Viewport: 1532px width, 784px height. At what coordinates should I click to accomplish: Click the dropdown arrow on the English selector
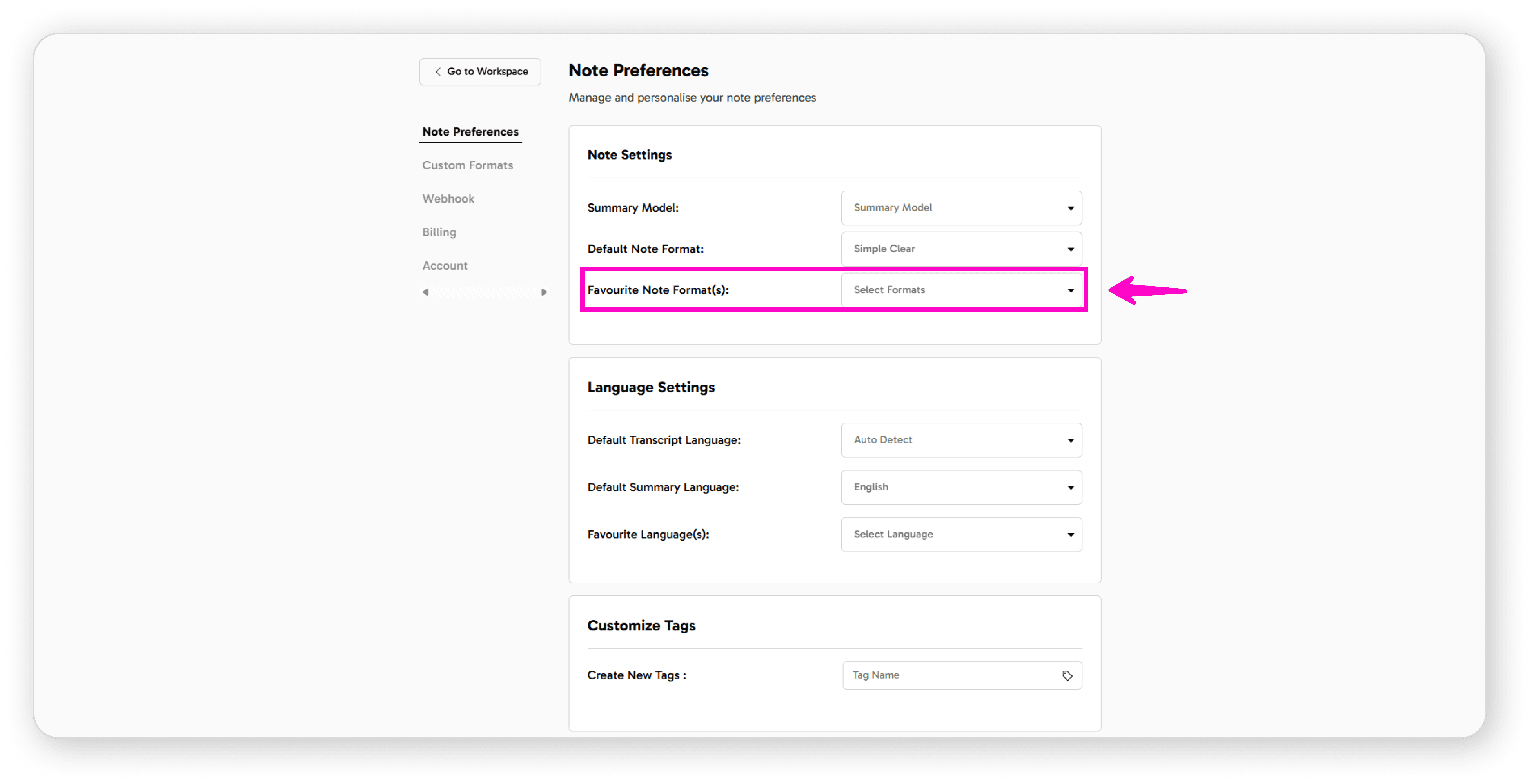click(1071, 486)
